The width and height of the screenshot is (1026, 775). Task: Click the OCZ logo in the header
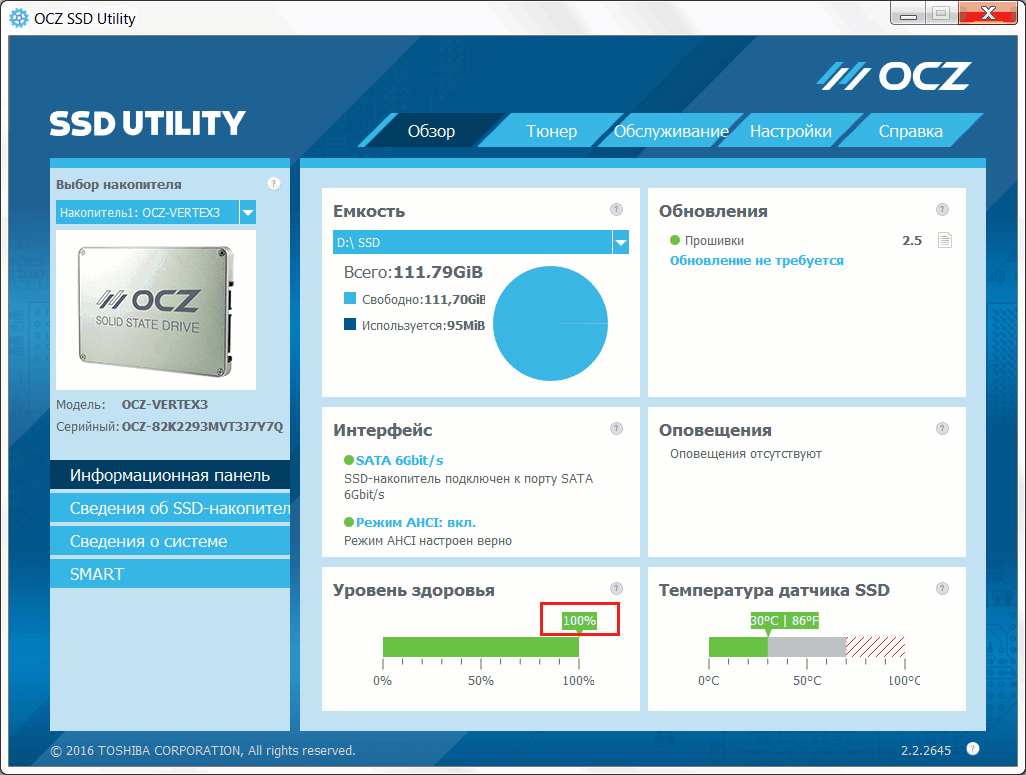[x=893, y=77]
